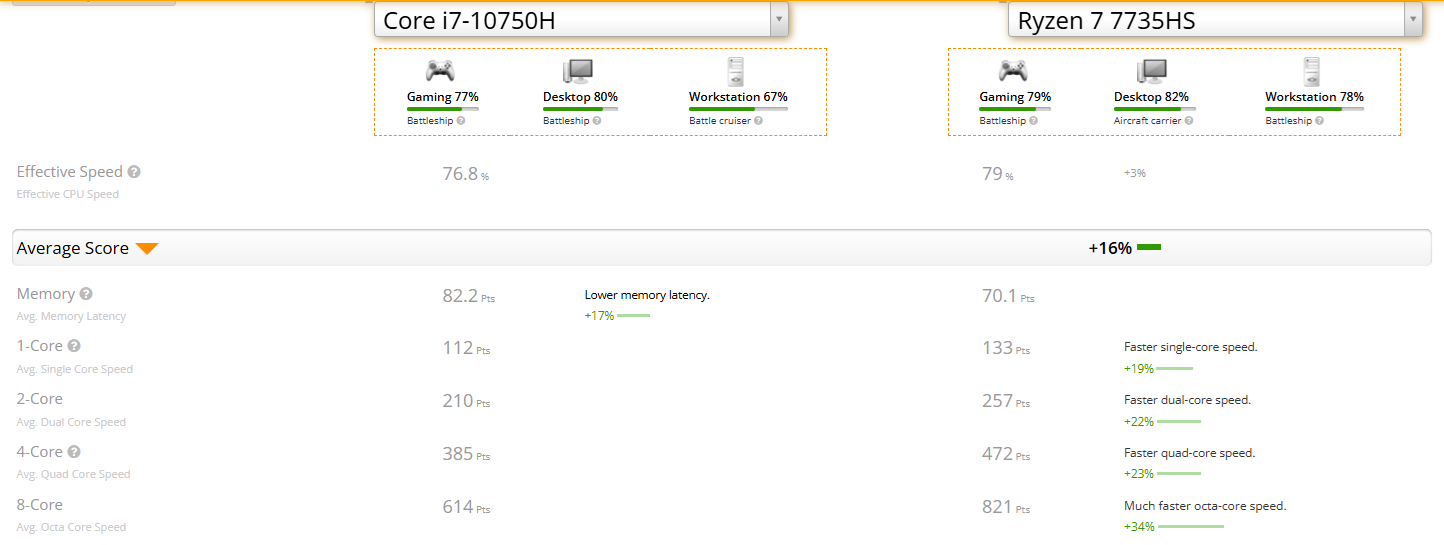The height and width of the screenshot is (545, 1444).
Task: Click the Workstation 78% label
Action: pyautogui.click(x=1314, y=97)
